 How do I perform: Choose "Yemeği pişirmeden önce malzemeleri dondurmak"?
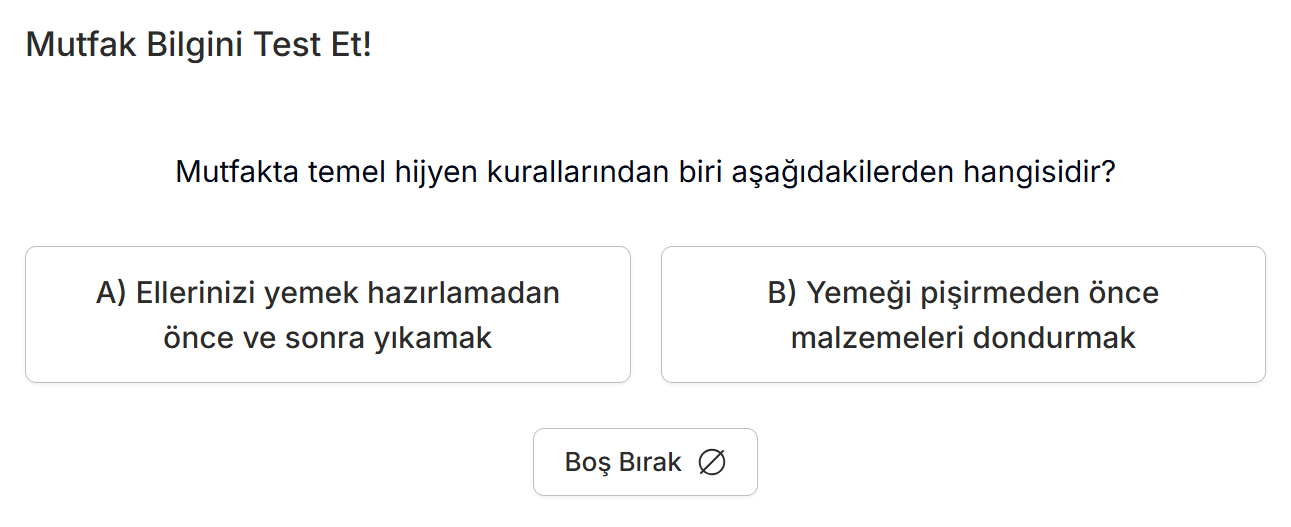point(963,315)
